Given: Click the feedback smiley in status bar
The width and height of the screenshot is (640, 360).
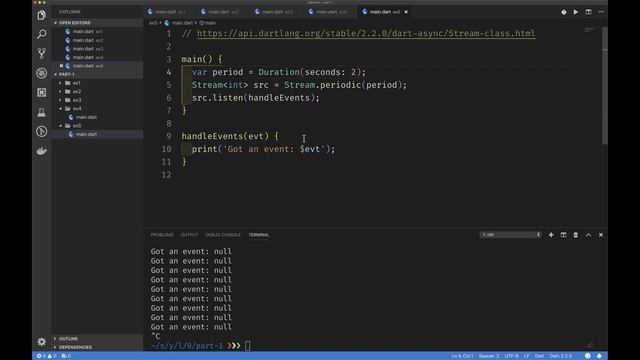Looking at the screenshot, I should tap(587, 356).
